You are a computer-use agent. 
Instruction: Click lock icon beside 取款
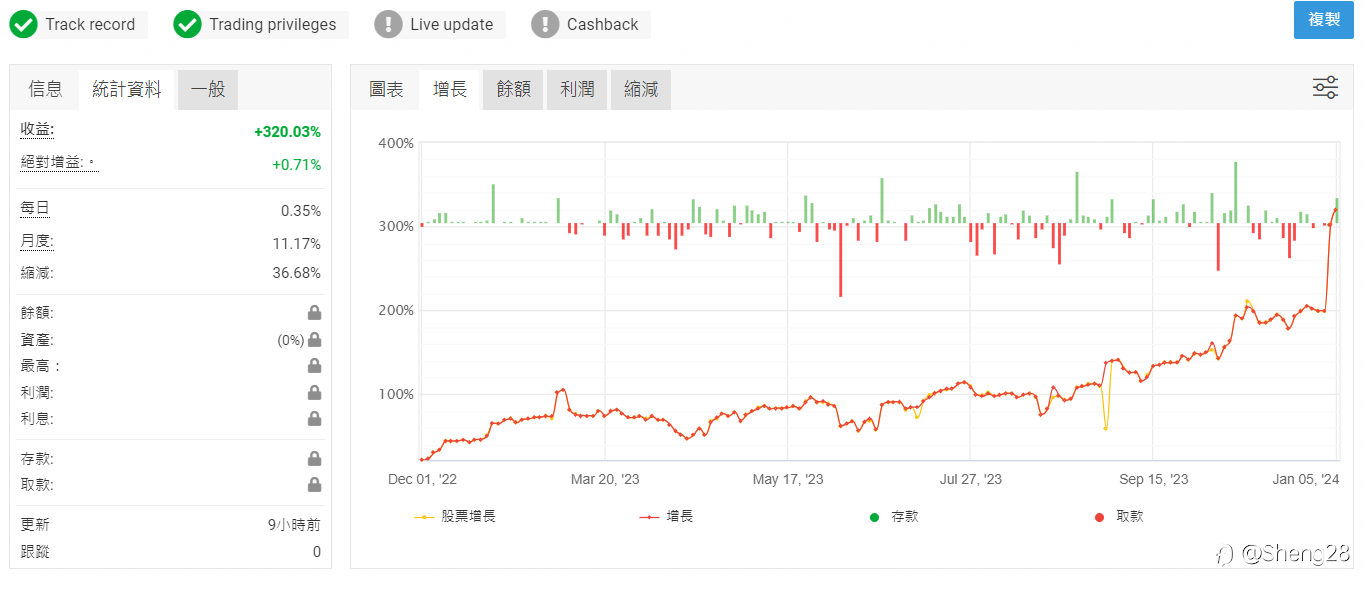[314, 485]
